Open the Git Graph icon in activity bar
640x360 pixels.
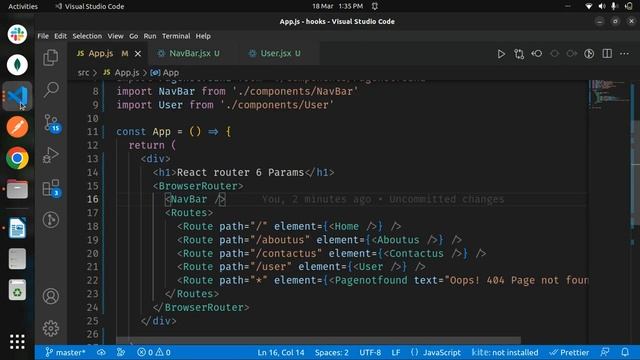point(51,220)
